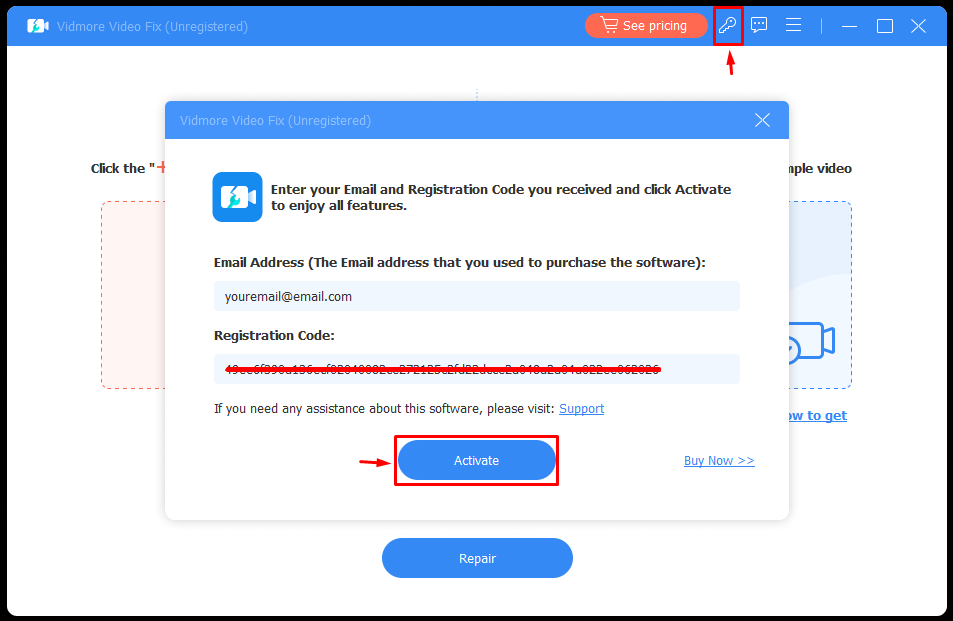The height and width of the screenshot is (621, 953).
Task: Click the key-shaped Register icon
Action: coord(728,26)
